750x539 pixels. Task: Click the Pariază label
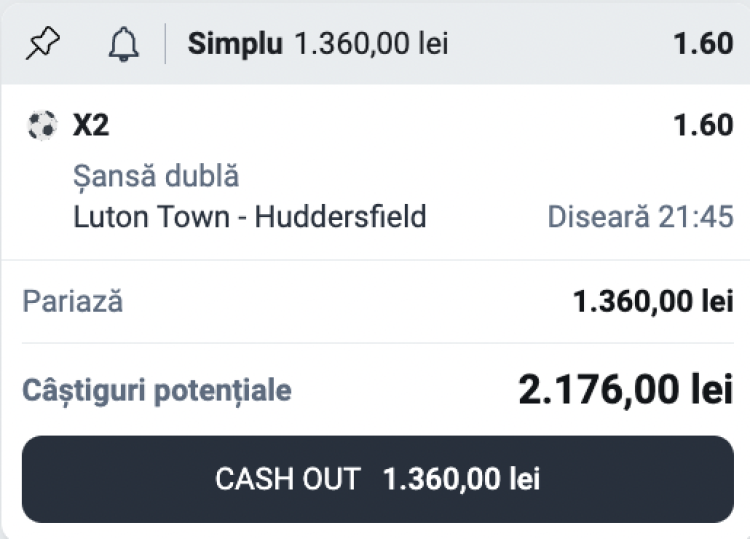(73, 301)
